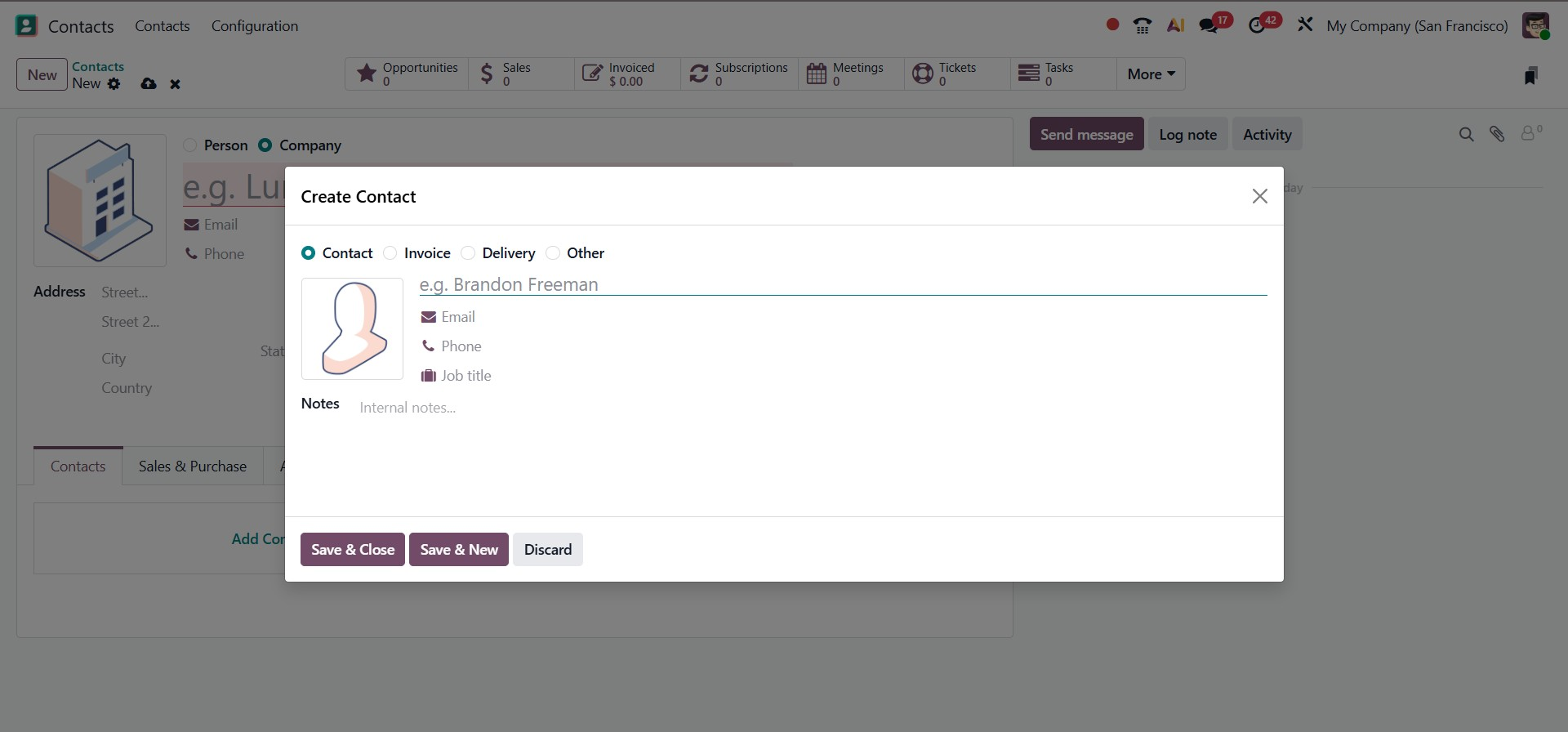Screen dimensions: 1568x732
Task: Focus the Job title field
Action: tap(854, 376)
